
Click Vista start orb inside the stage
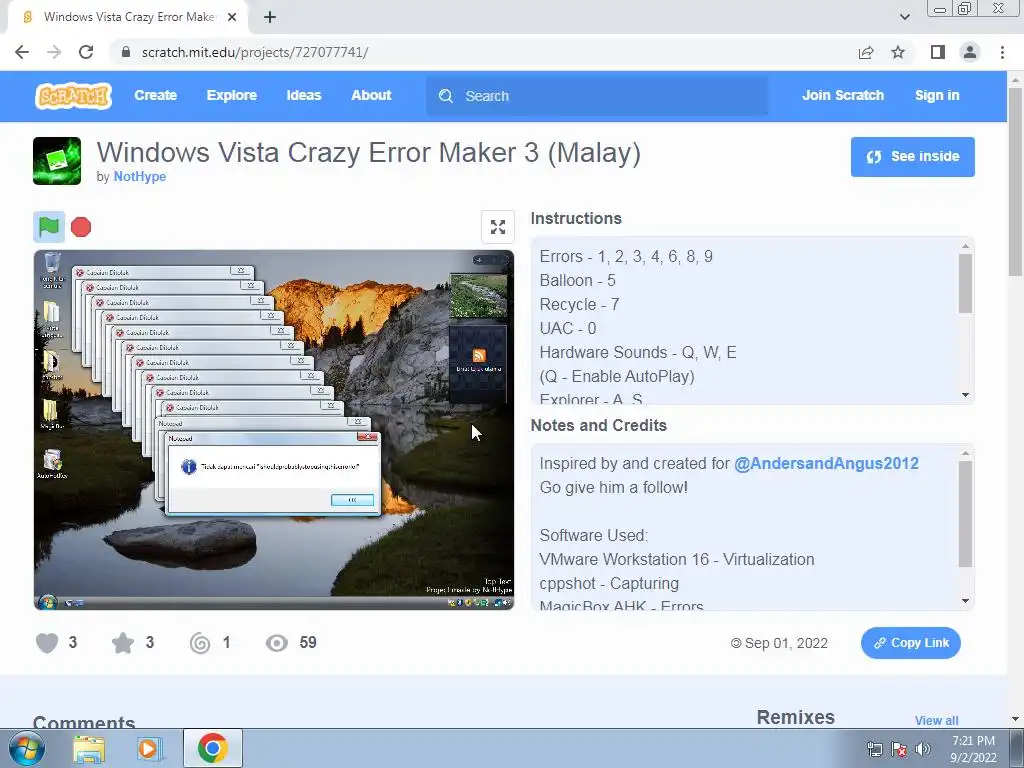[46, 602]
